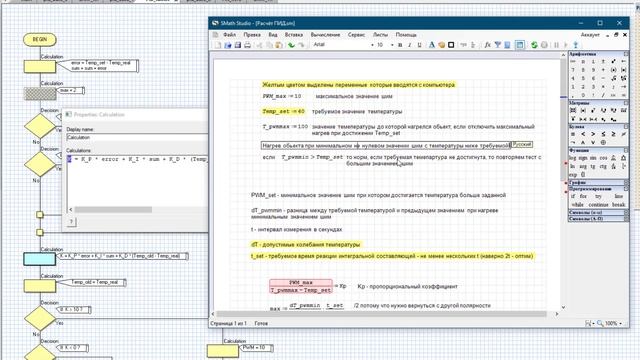
Task: Open the Вставка menu
Action: [x=294, y=35]
